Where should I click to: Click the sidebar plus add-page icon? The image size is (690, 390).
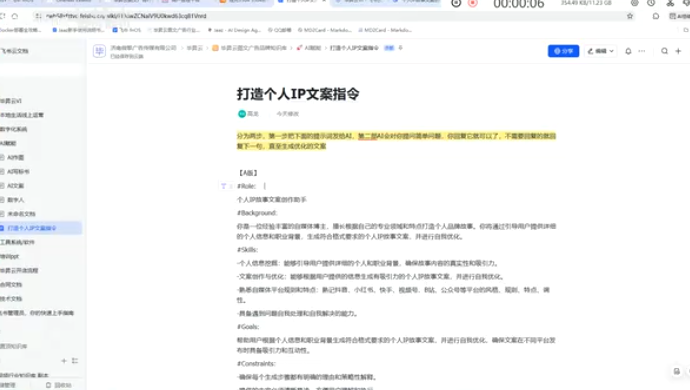click(64, 361)
